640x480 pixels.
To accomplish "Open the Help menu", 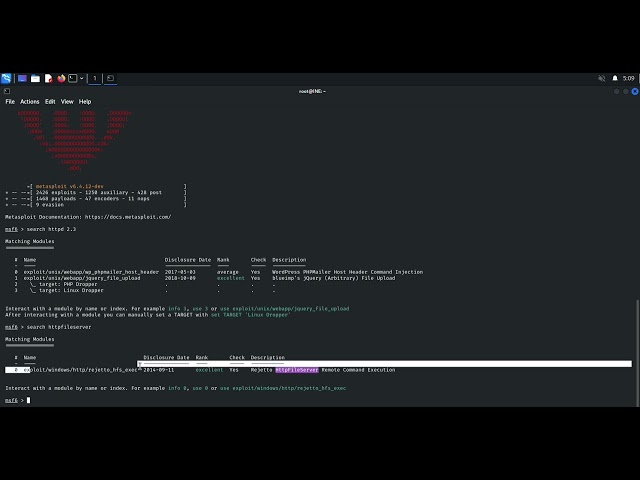I will click(x=85, y=102).
